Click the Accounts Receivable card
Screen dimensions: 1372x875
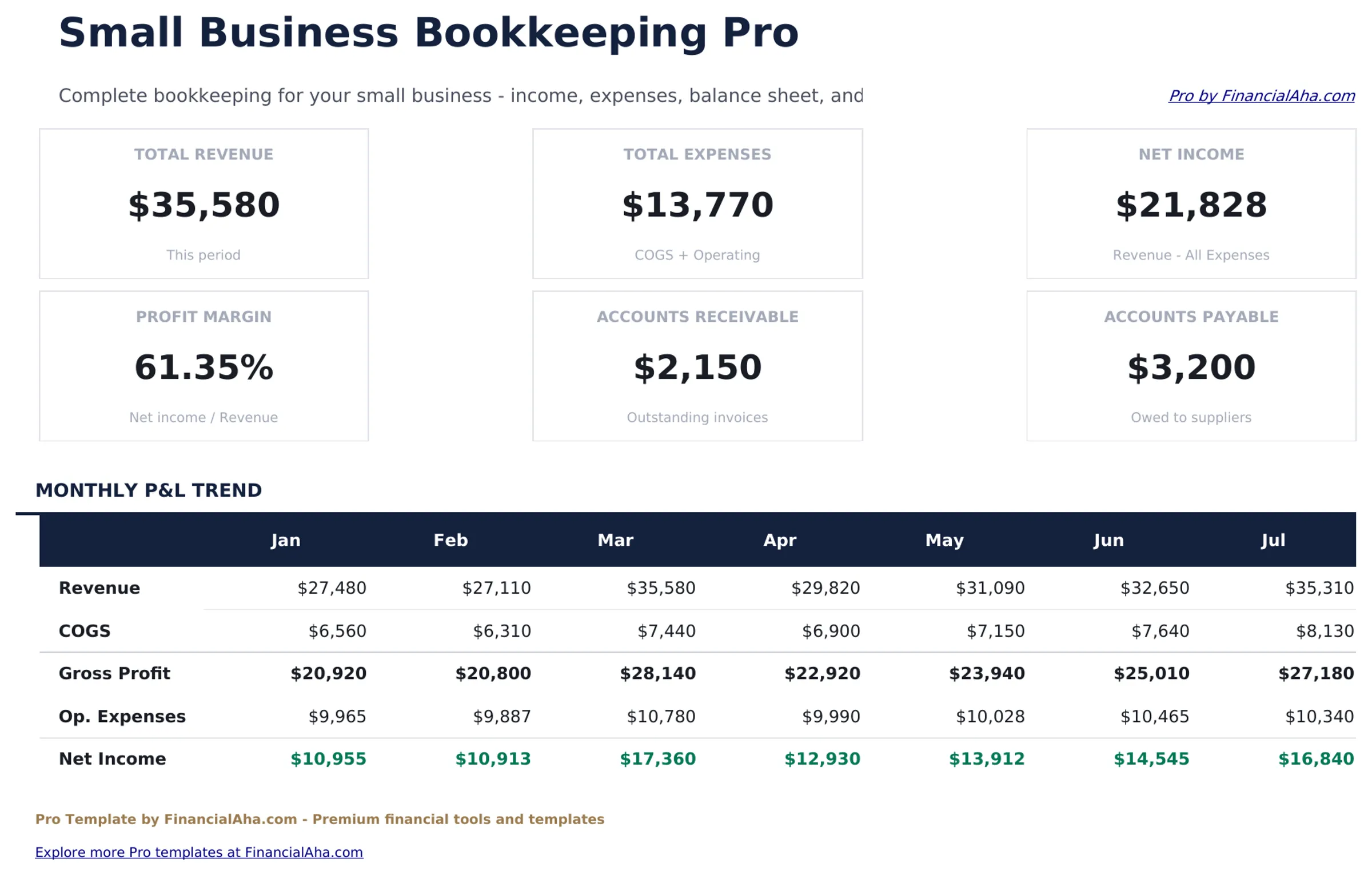[697, 366]
